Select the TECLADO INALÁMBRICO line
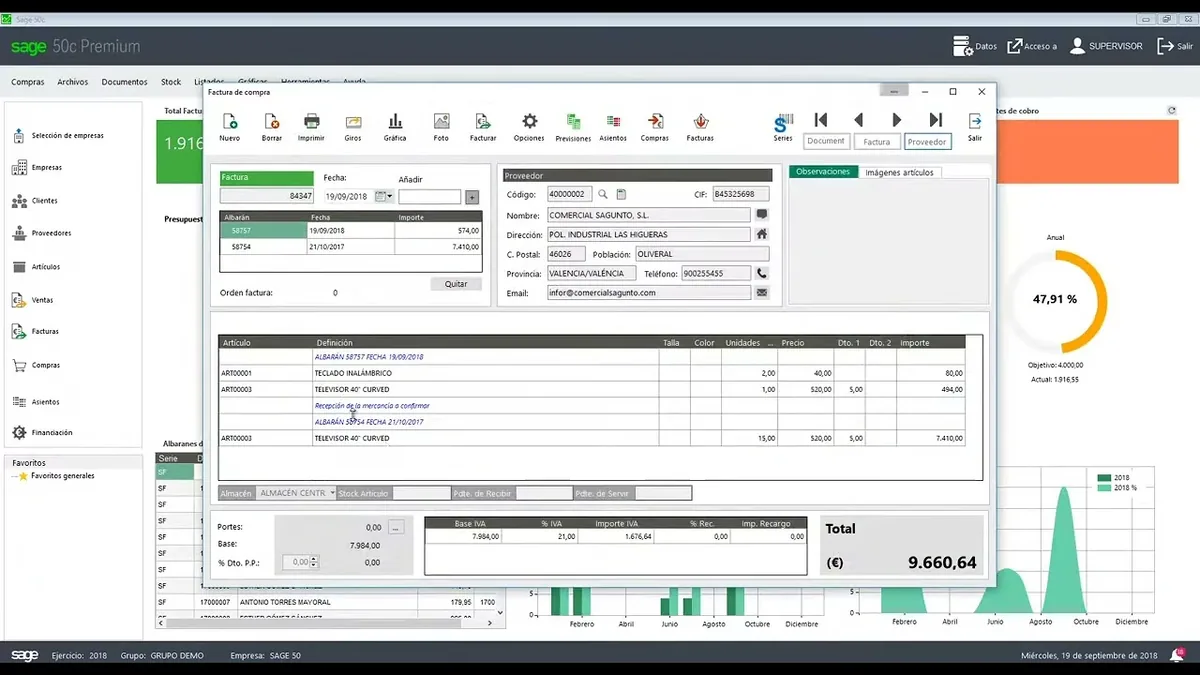 click(x=591, y=373)
